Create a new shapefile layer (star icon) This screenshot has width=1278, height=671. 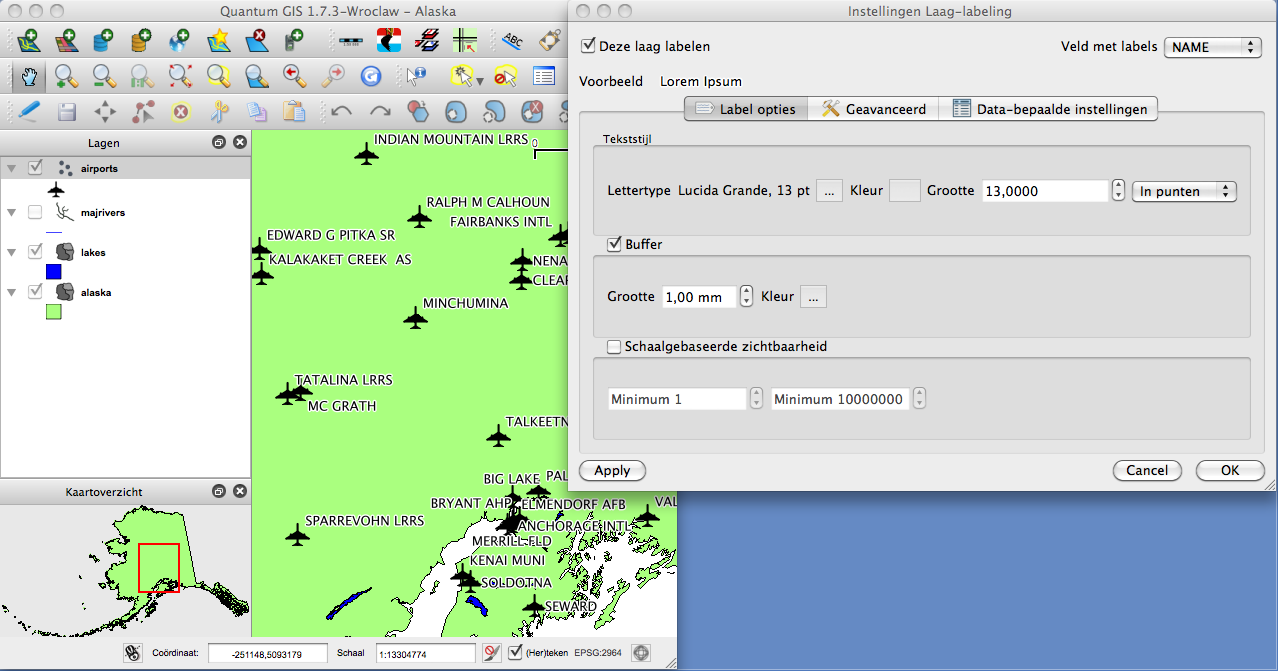tap(218, 41)
